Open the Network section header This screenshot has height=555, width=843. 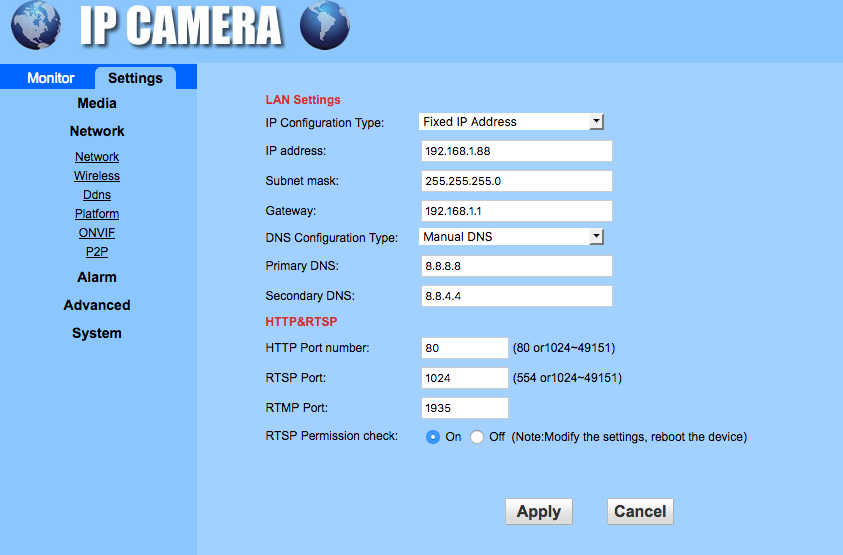(97, 131)
